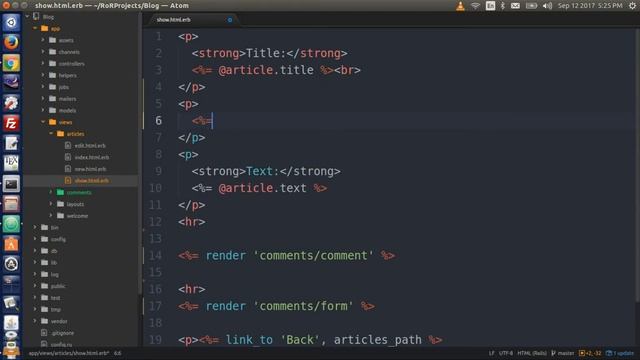Launch FileZilla from the dock
Viewport: 640px width, 360px height.
(11, 123)
